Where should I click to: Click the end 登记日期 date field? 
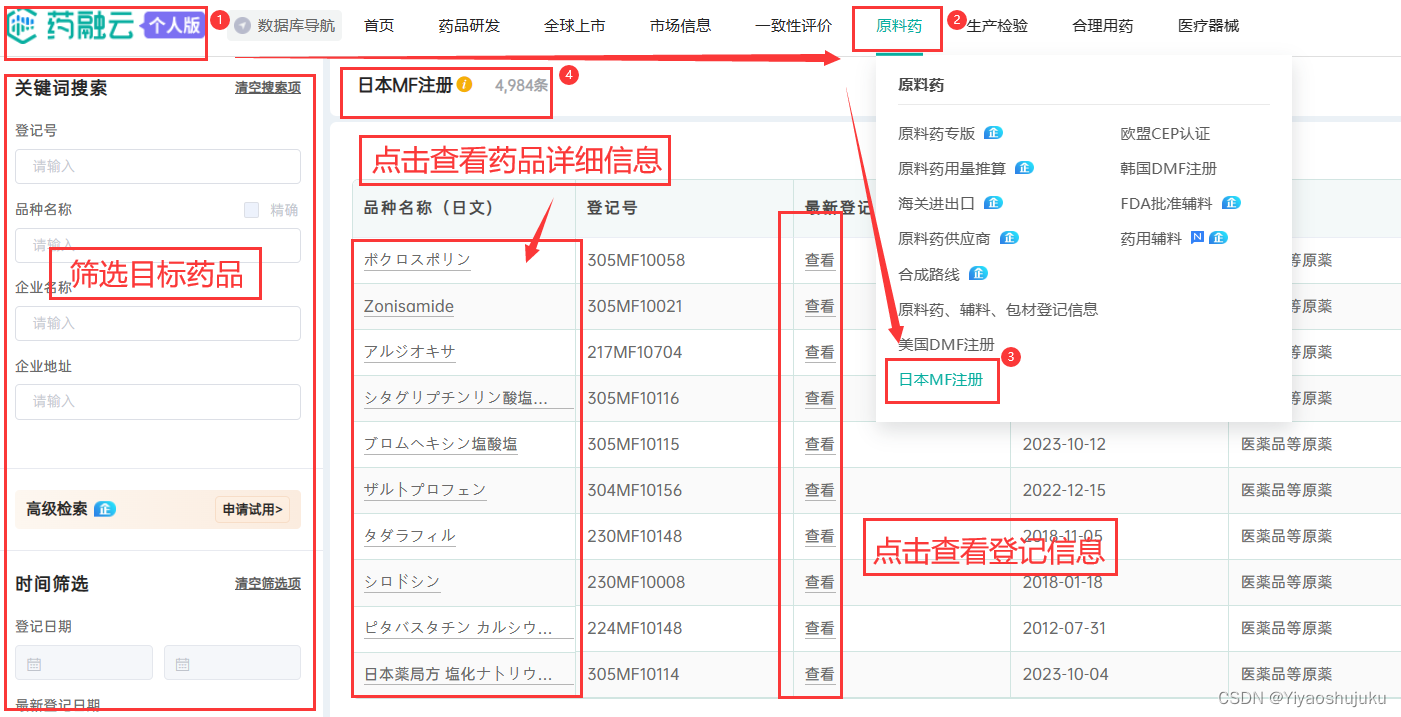click(x=232, y=663)
